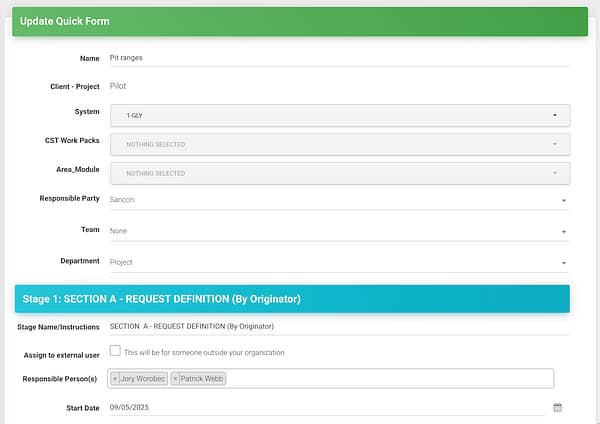Open the Department dropdown showing Project
This screenshot has width=600, height=424.
[x=339, y=262]
